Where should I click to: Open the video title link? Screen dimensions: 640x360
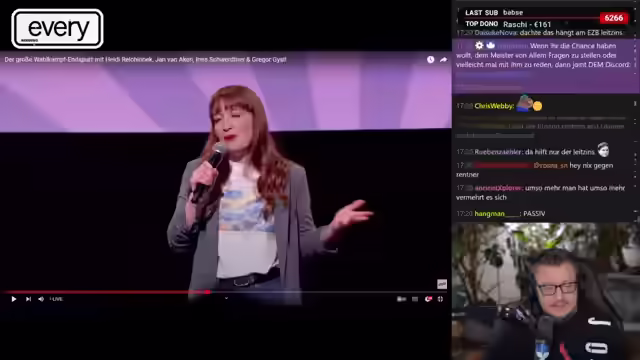(145, 60)
